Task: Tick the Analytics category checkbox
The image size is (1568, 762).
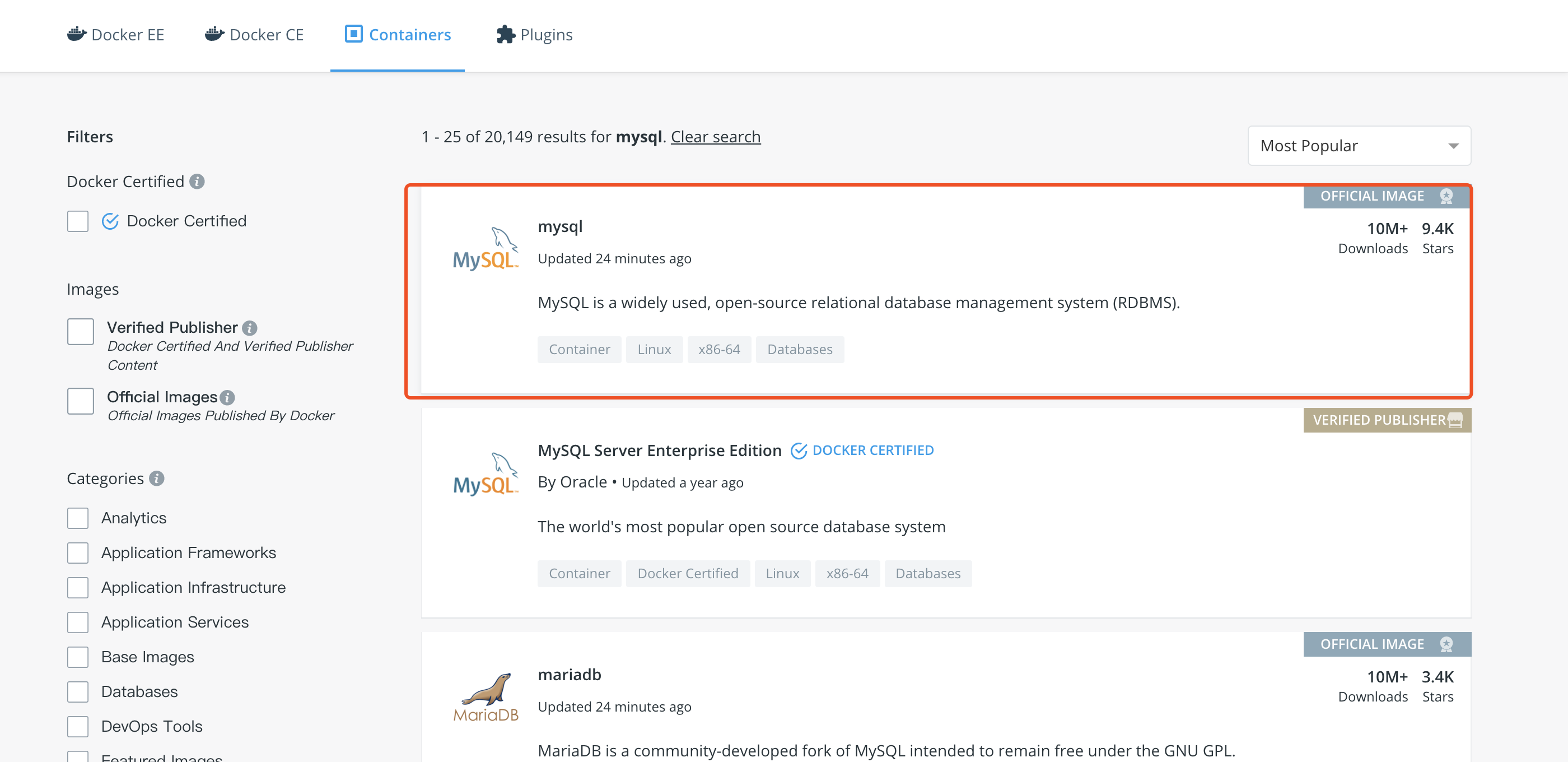Action: pos(78,518)
